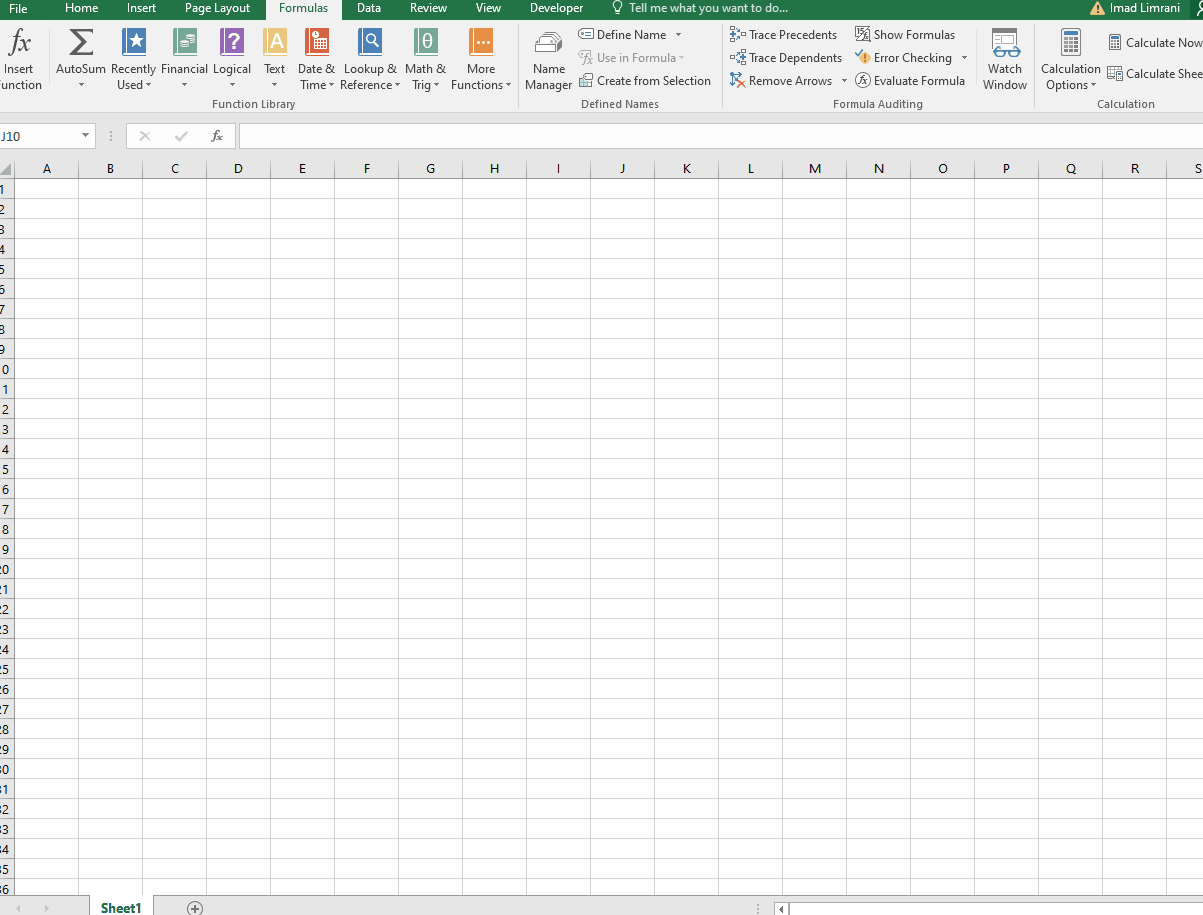Click the Insert Function fx icon
Screen dimensions: 1203x915
[19, 44]
